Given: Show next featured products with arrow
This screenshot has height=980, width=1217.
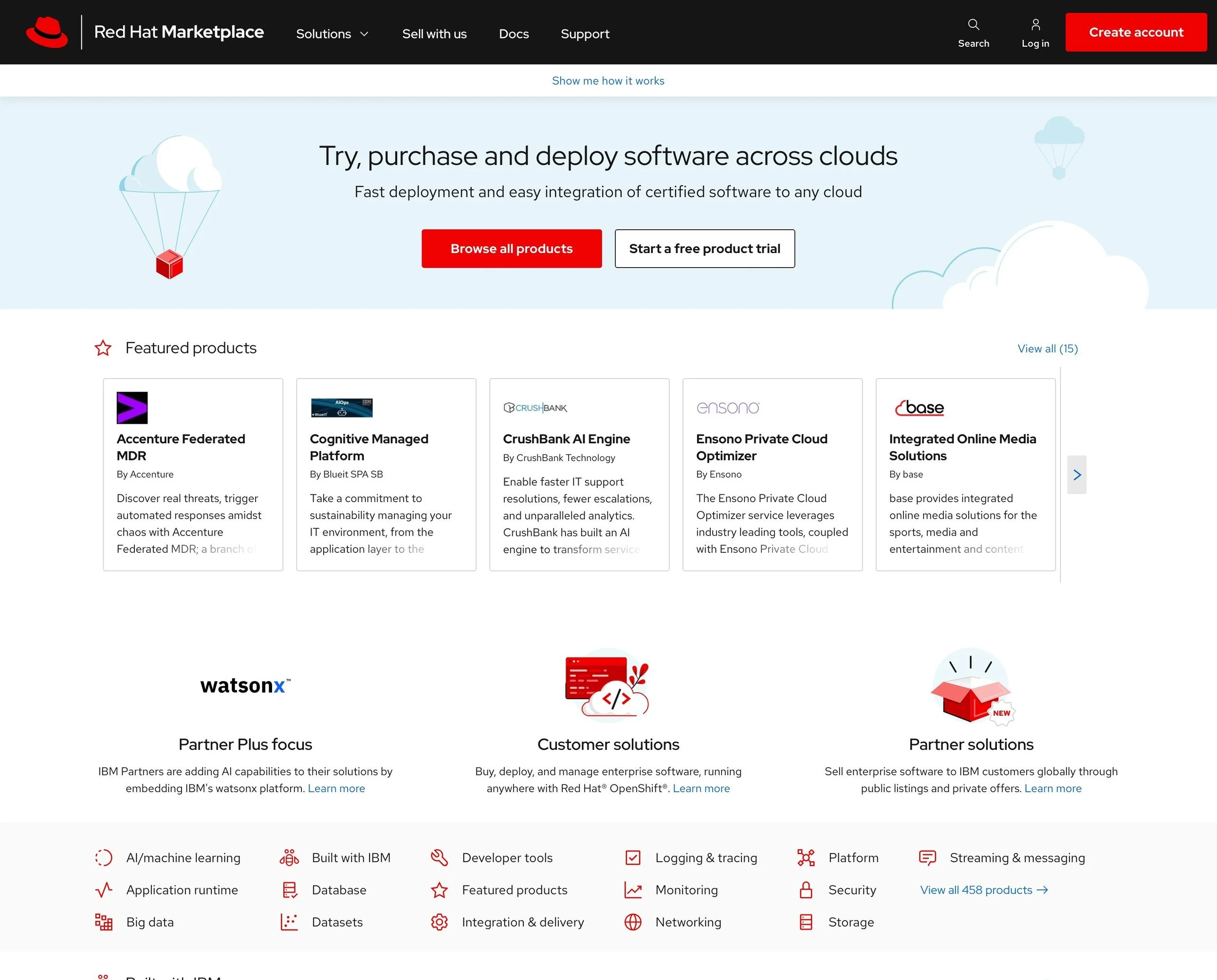Looking at the screenshot, I should coord(1076,475).
